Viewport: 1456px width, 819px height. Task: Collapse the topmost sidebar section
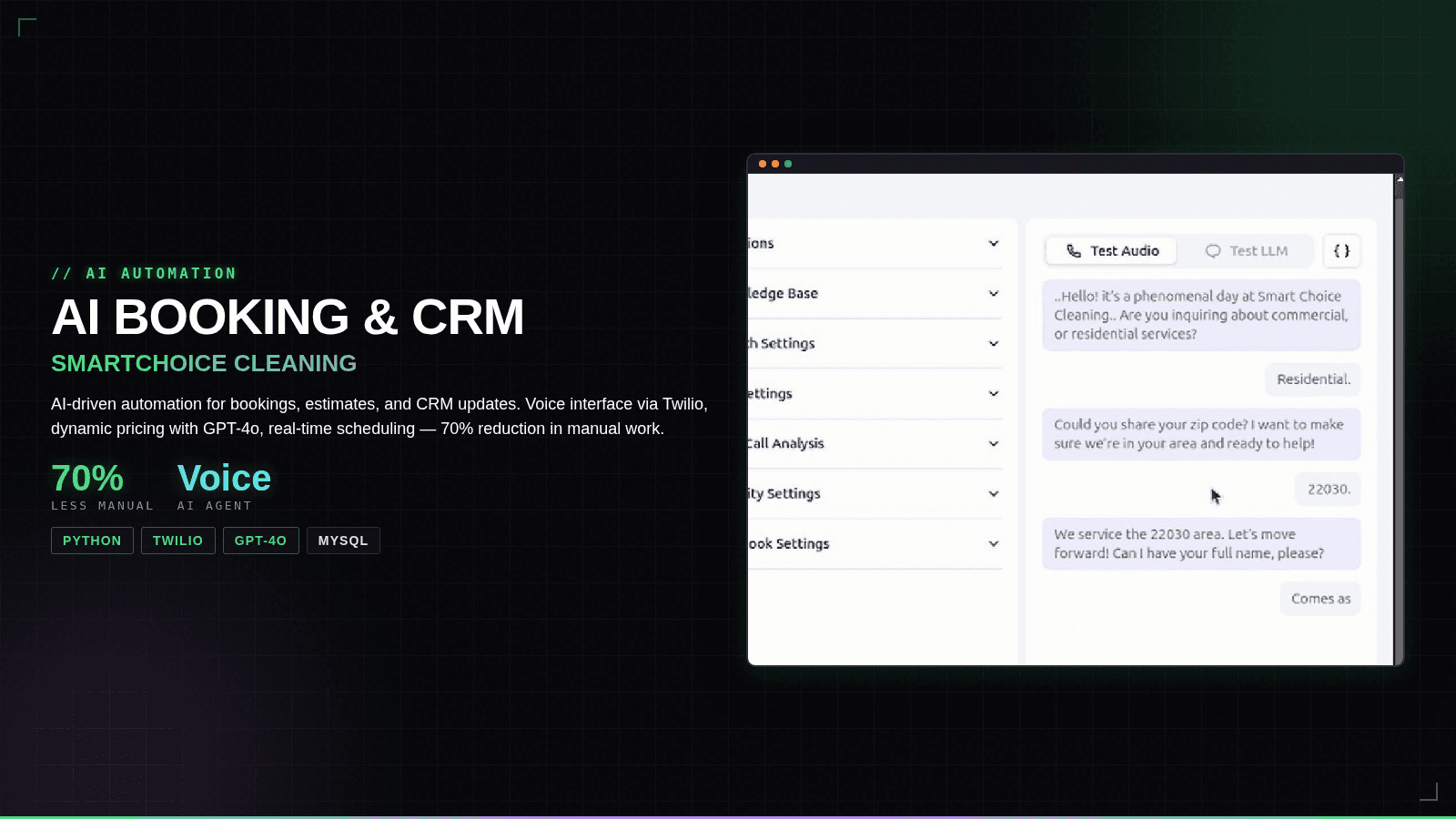pos(993,243)
